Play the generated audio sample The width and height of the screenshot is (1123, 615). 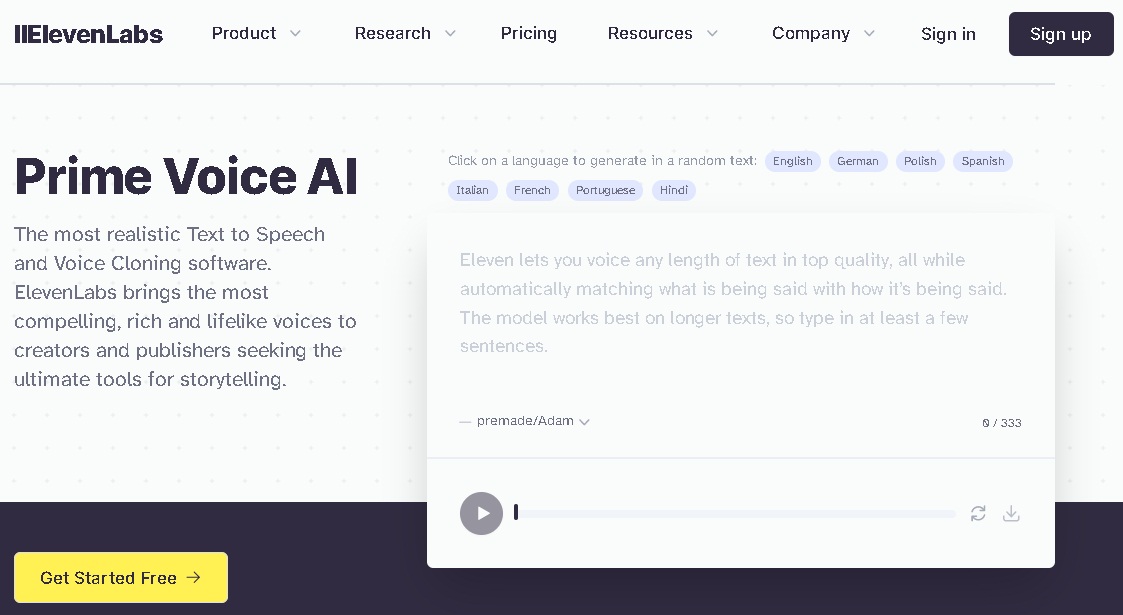click(x=481, y=513)
